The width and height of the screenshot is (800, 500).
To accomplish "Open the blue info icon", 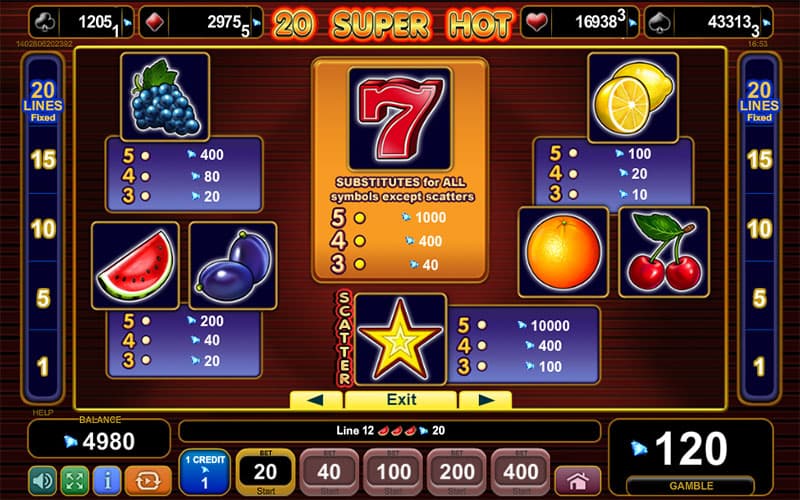I will click(107, 480).
